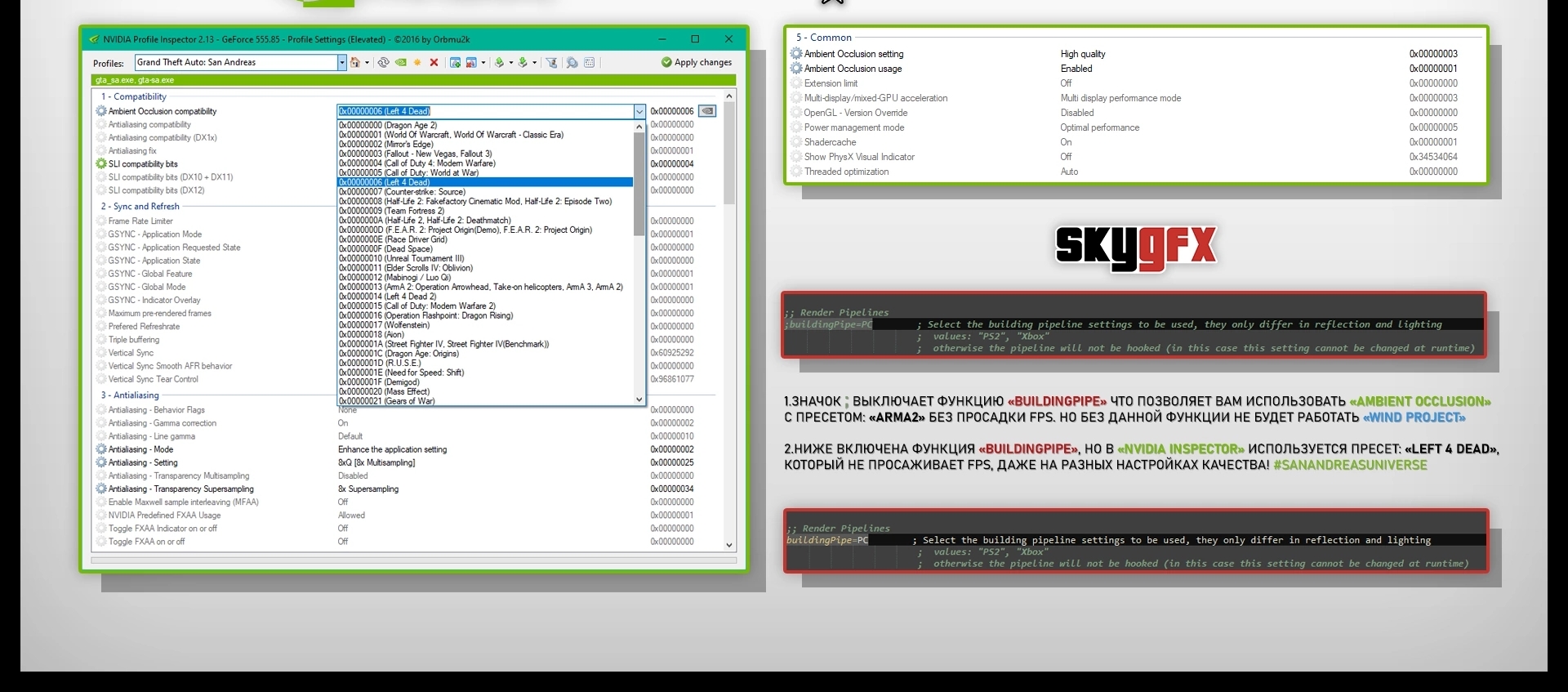This screenshot has height=692, width=1568.
Task: Click the filter settings funnel icon
Action: (x=551, y=62)
